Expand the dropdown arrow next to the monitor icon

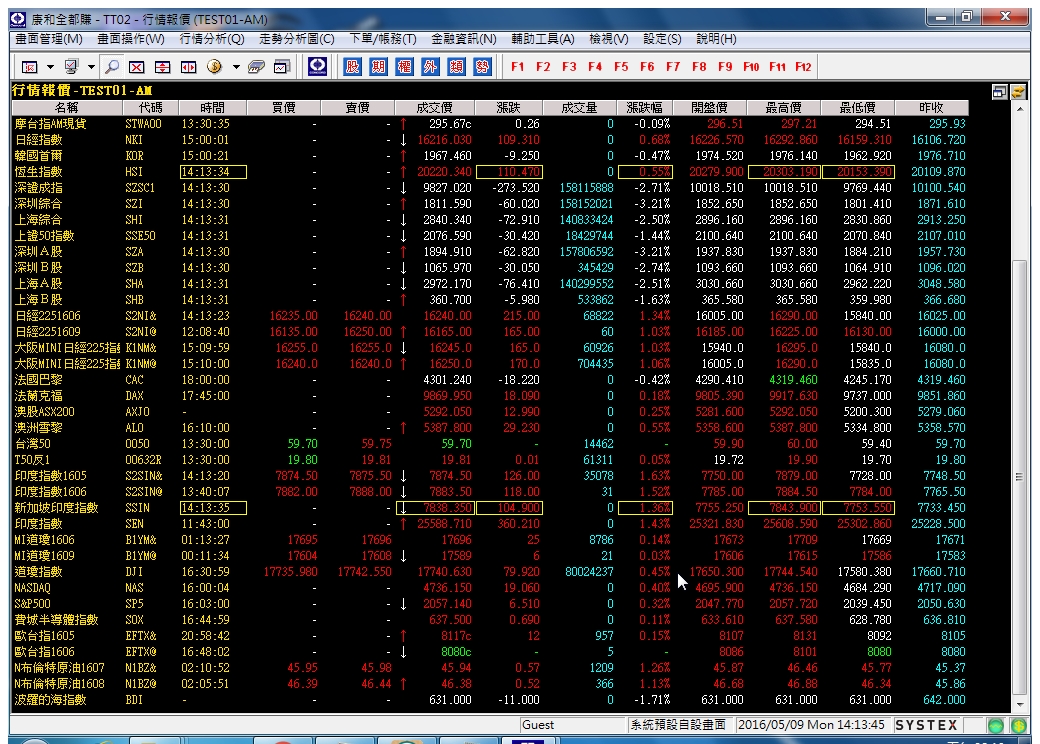coord(92,67)
